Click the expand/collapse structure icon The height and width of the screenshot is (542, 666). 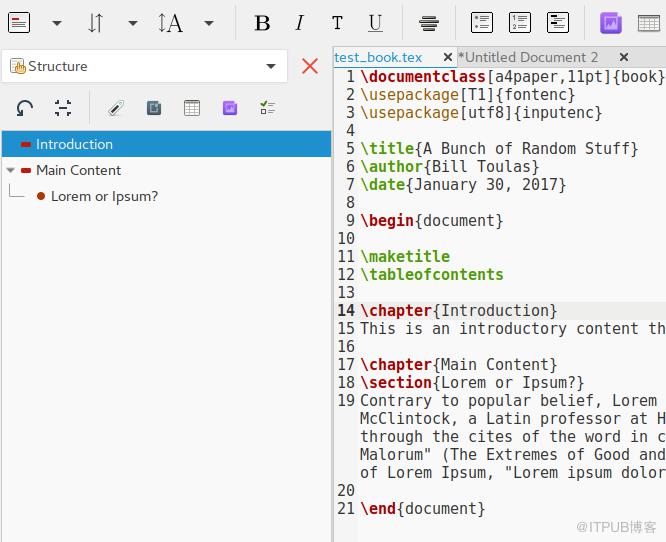pyautogui.click(x=63, y=108)
